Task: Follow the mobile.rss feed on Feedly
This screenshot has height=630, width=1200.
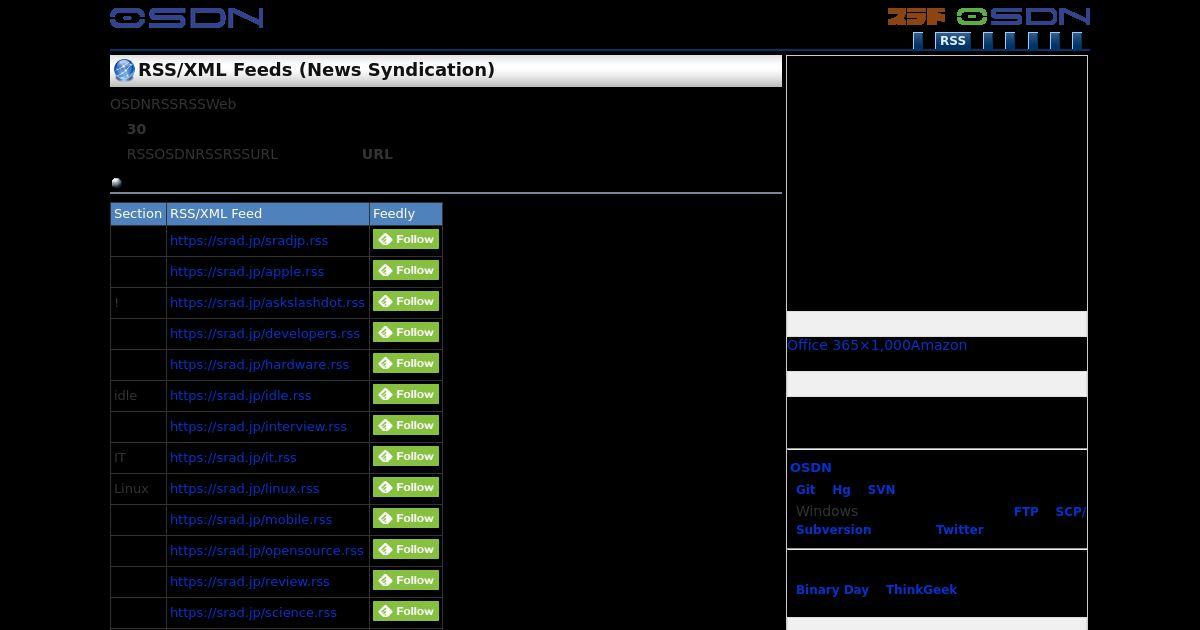Action: pyautogui.click(x=406, y=518)
